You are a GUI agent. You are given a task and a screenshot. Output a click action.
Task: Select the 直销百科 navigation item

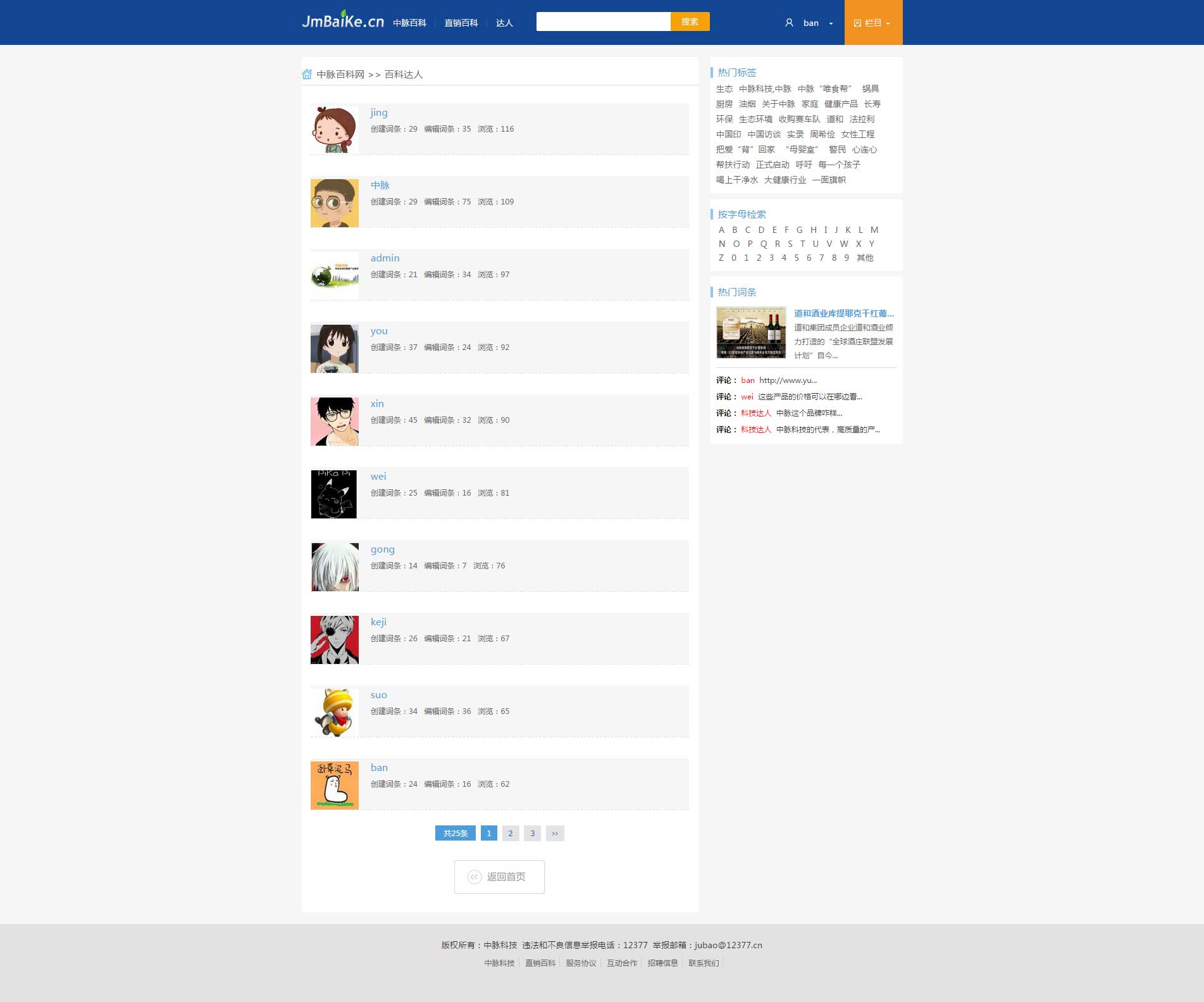click(x=461, y=23)
